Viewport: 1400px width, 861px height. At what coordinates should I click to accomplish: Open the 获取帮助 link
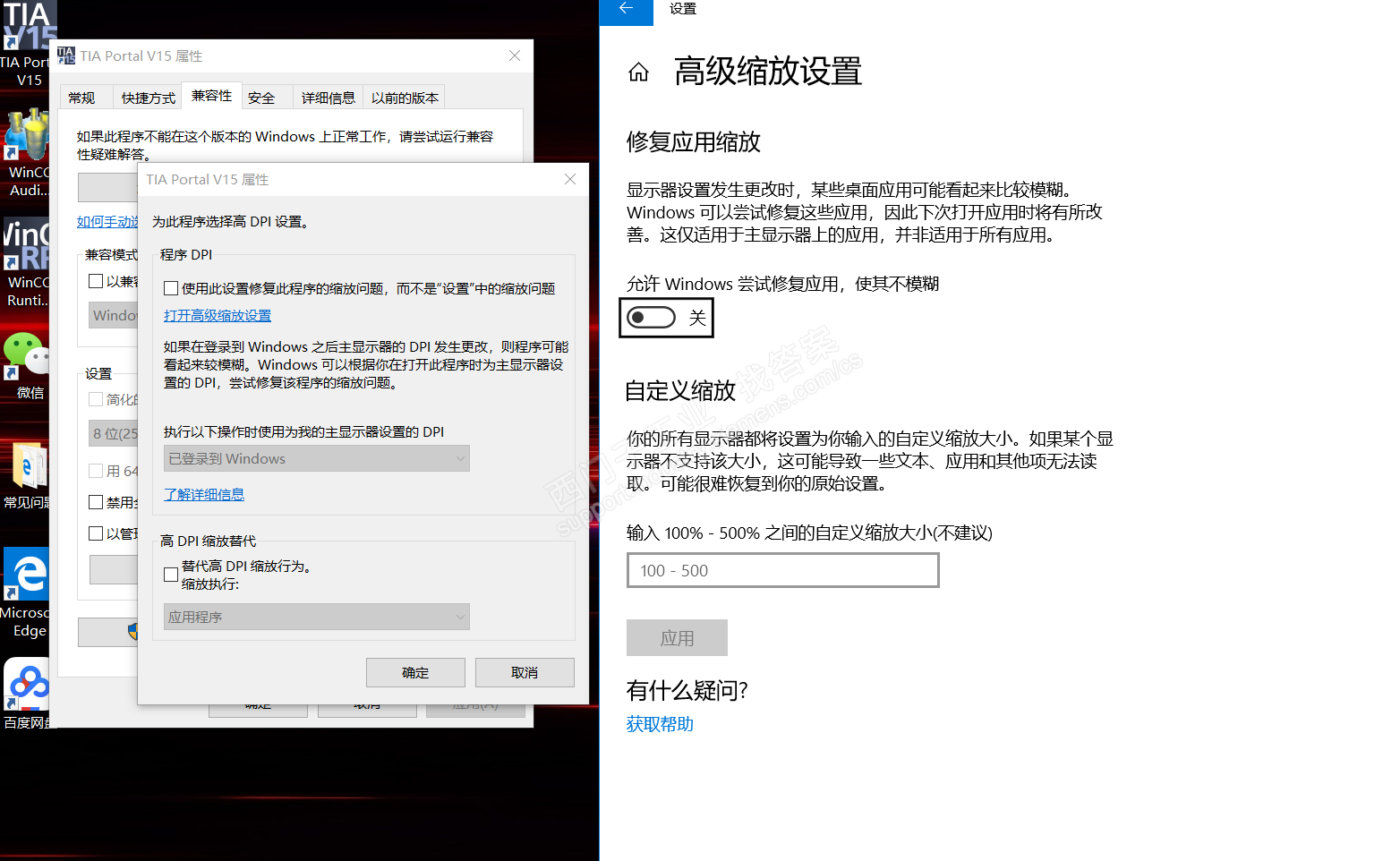pos(660,724)
